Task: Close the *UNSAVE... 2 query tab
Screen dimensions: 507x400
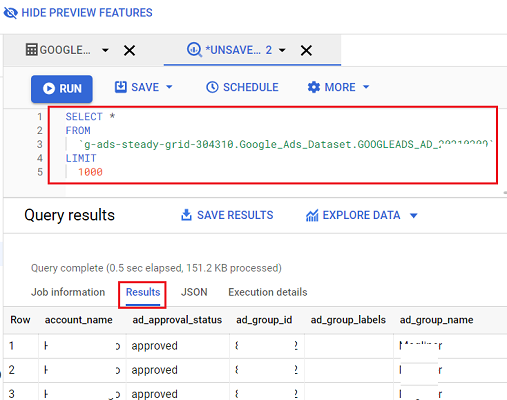Action: point(306,51)
